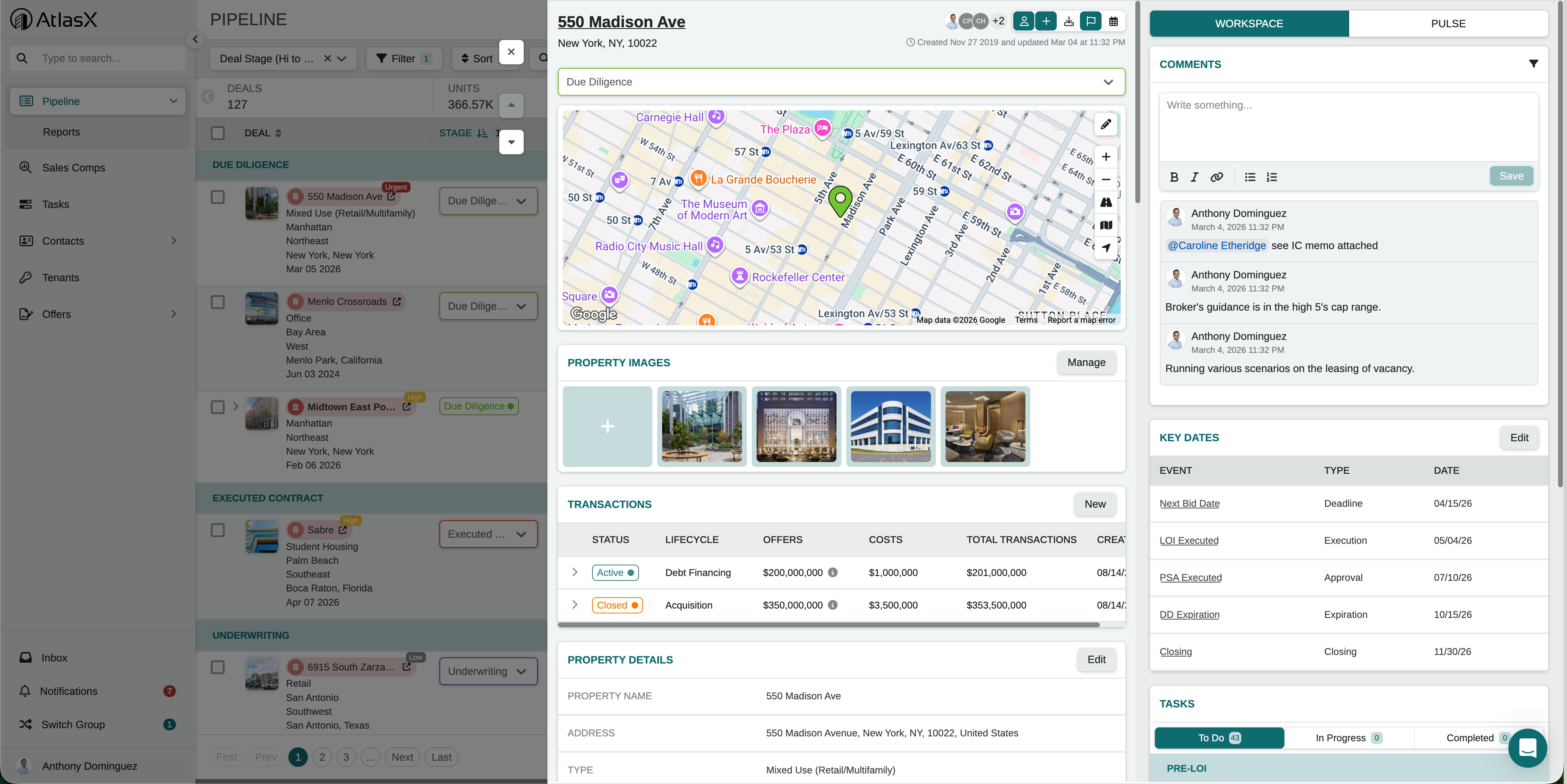The image size is (1567, 784).
Task: Expand the Offers sidebar menu
Action: pos(173,314)
